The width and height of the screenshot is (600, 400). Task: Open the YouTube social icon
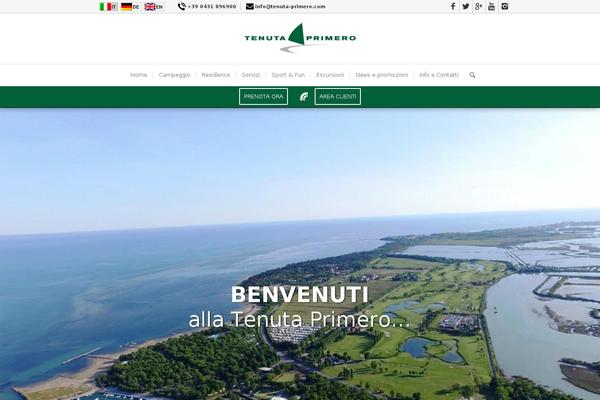coord(492,6)
